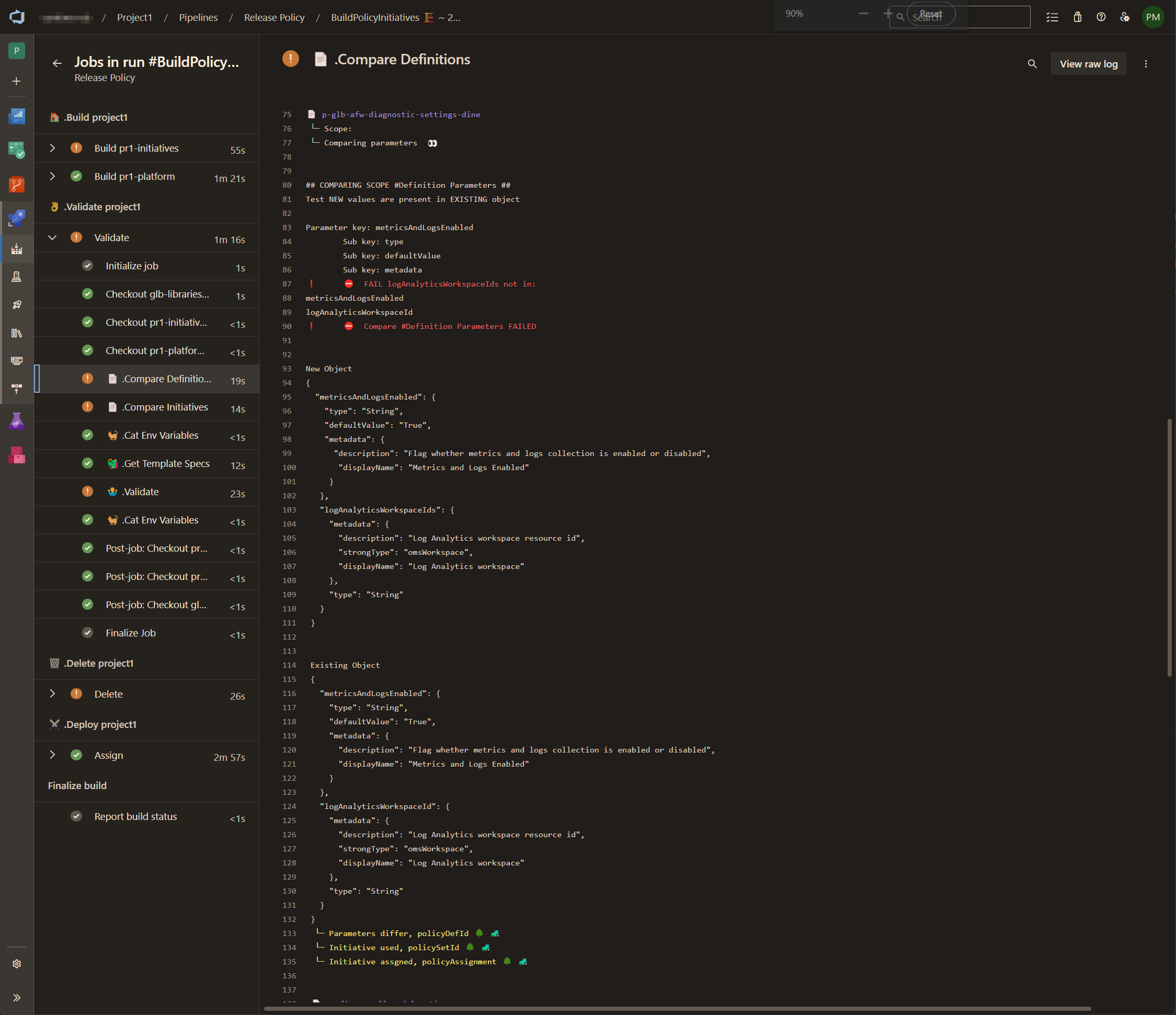The height and width of the screenshot is (1015, 1176).
Task: Expand the Build pr1-initiatives job row
Action: [53, 147]
